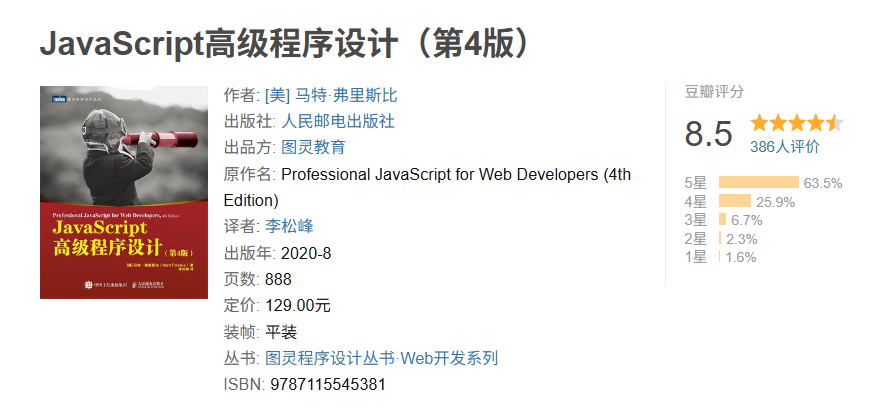
Task: Click the original title Professional JavaScript for Web Developers
Action: point(439,174)
